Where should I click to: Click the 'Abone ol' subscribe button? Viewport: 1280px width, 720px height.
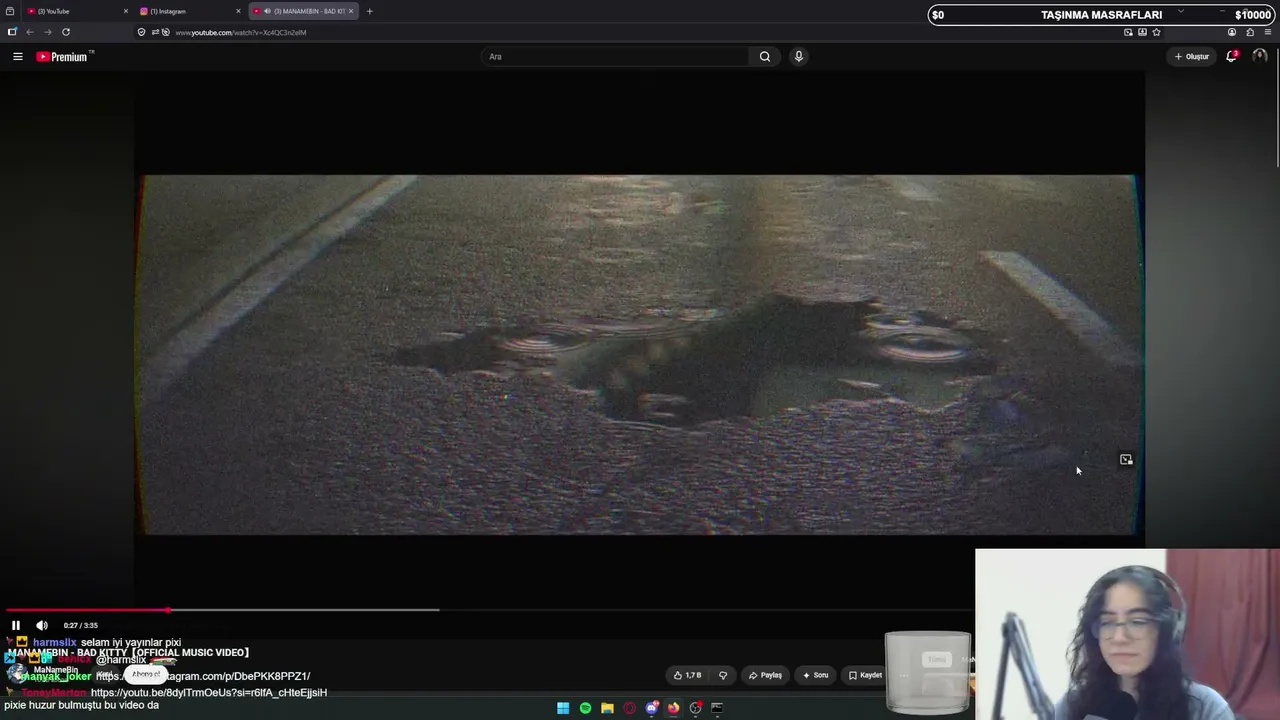[x=146, y=674]
